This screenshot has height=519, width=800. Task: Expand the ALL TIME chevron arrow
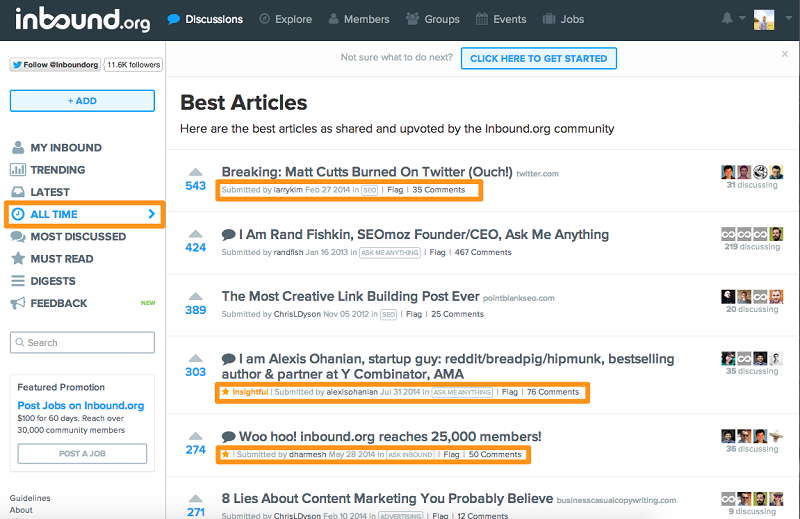(152, 214)
